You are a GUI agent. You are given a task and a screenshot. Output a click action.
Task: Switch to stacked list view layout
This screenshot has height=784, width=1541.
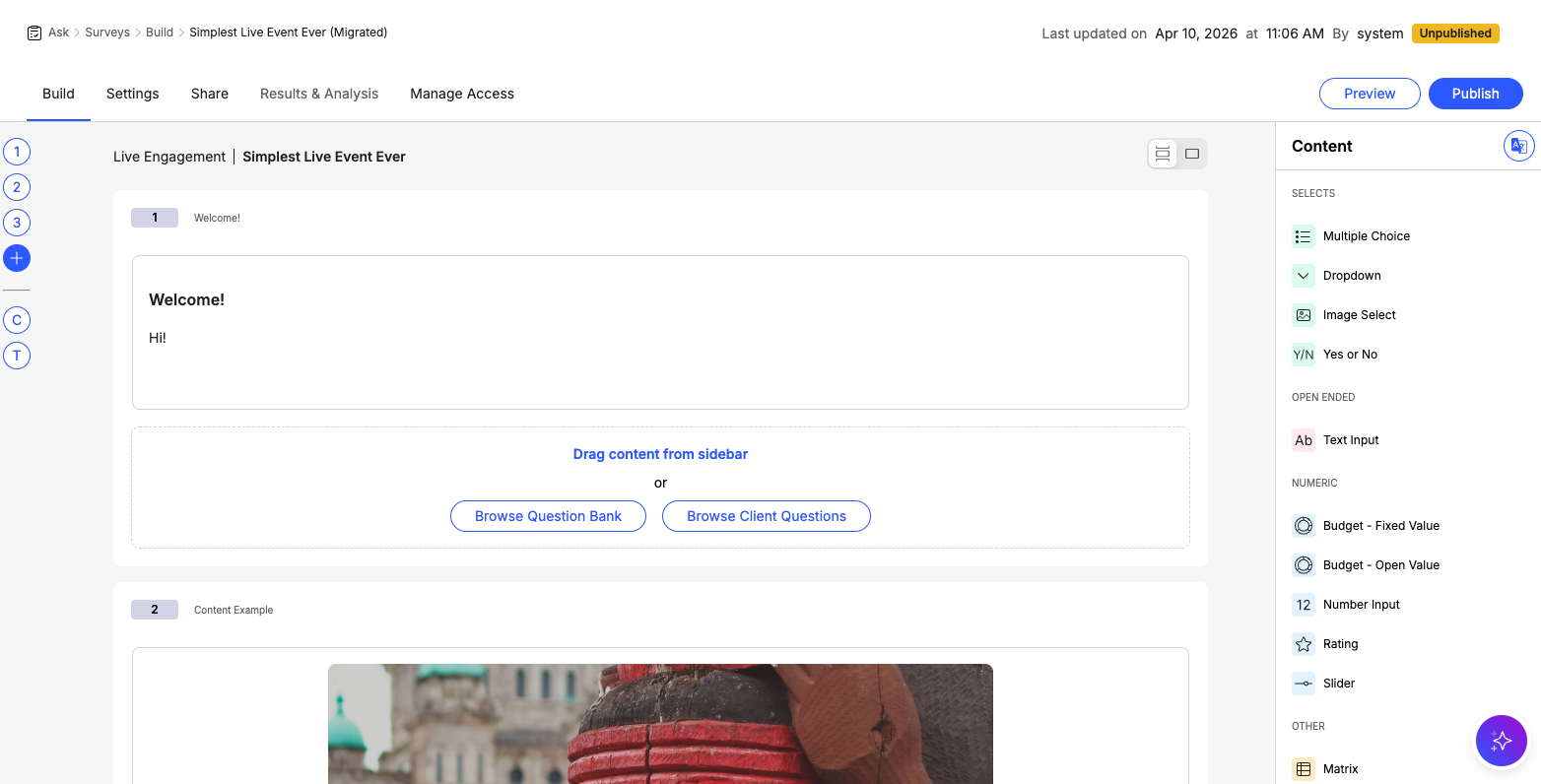point(1163,154)
